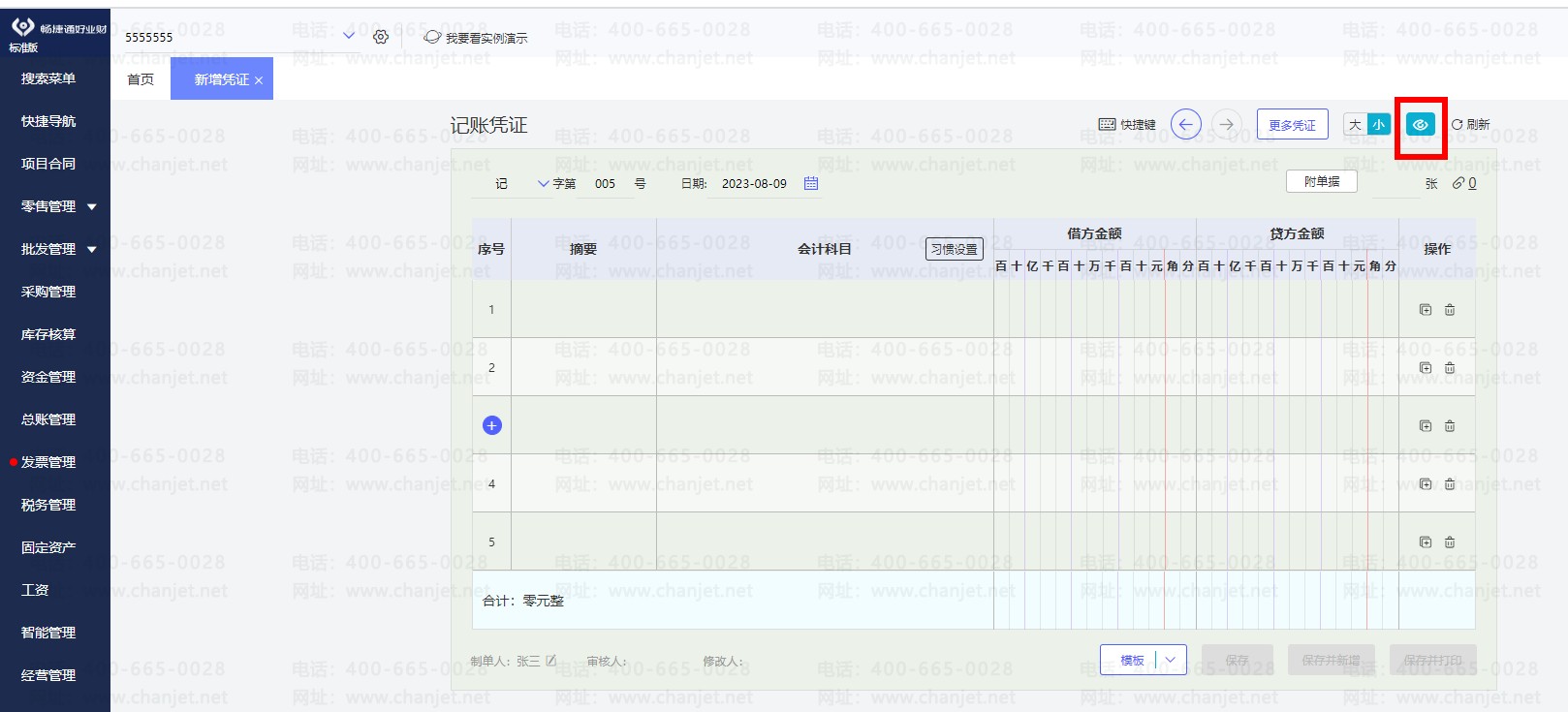Copy row 2 using the copy icon

point(1425,368)
